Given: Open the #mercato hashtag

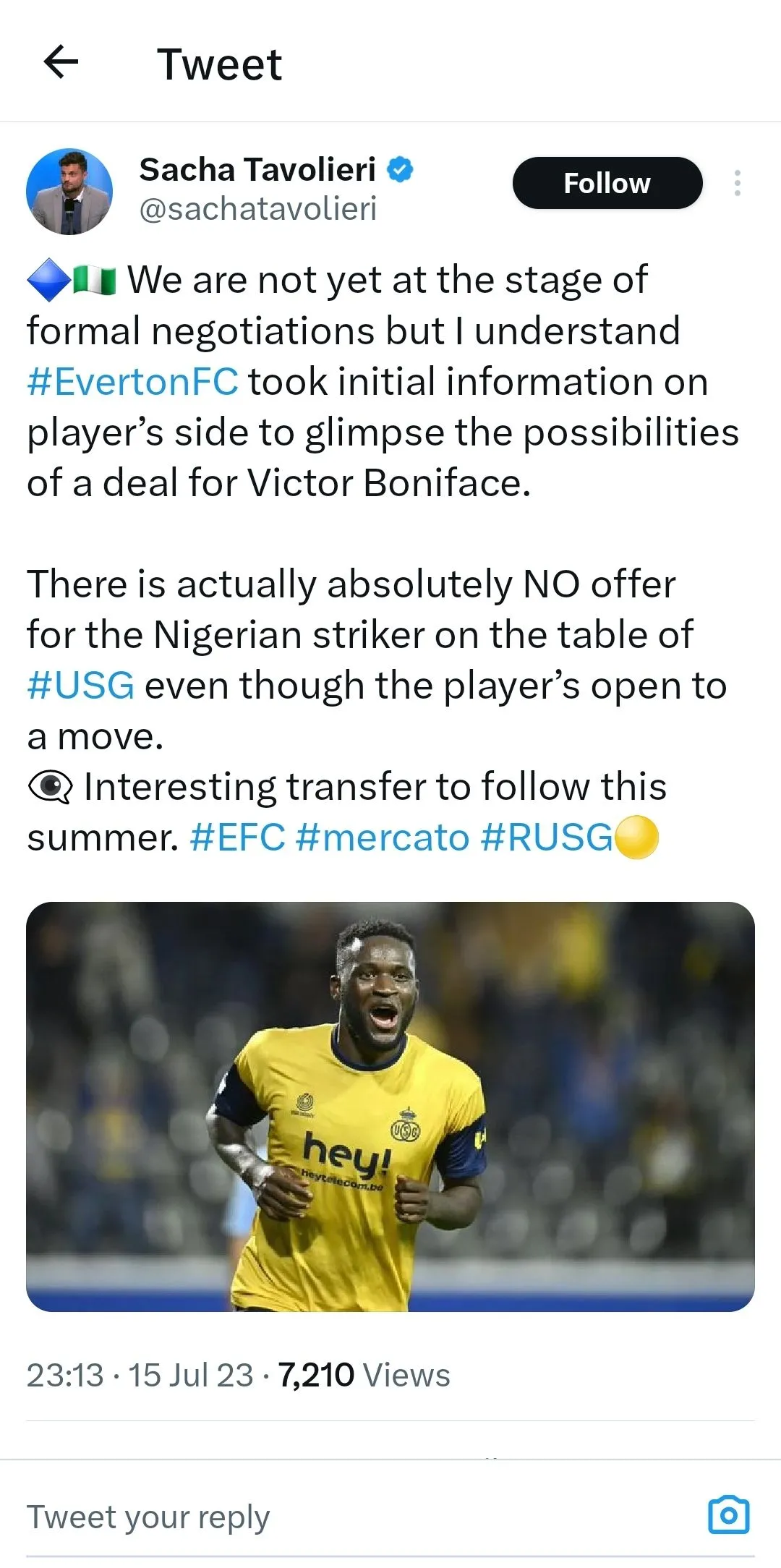Looking at the screenshot, I should pyautogui.click(x=383, y=838).
